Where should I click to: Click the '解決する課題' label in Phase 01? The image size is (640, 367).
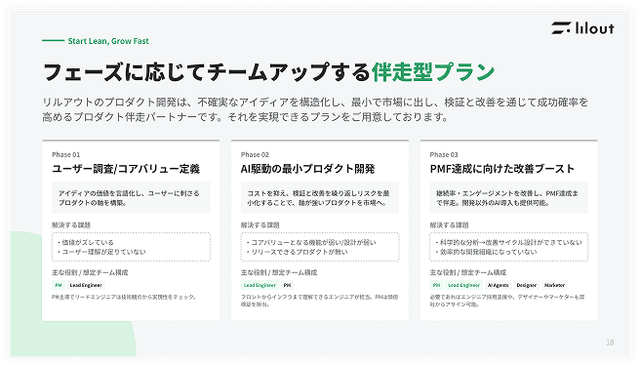click(71, 225)
